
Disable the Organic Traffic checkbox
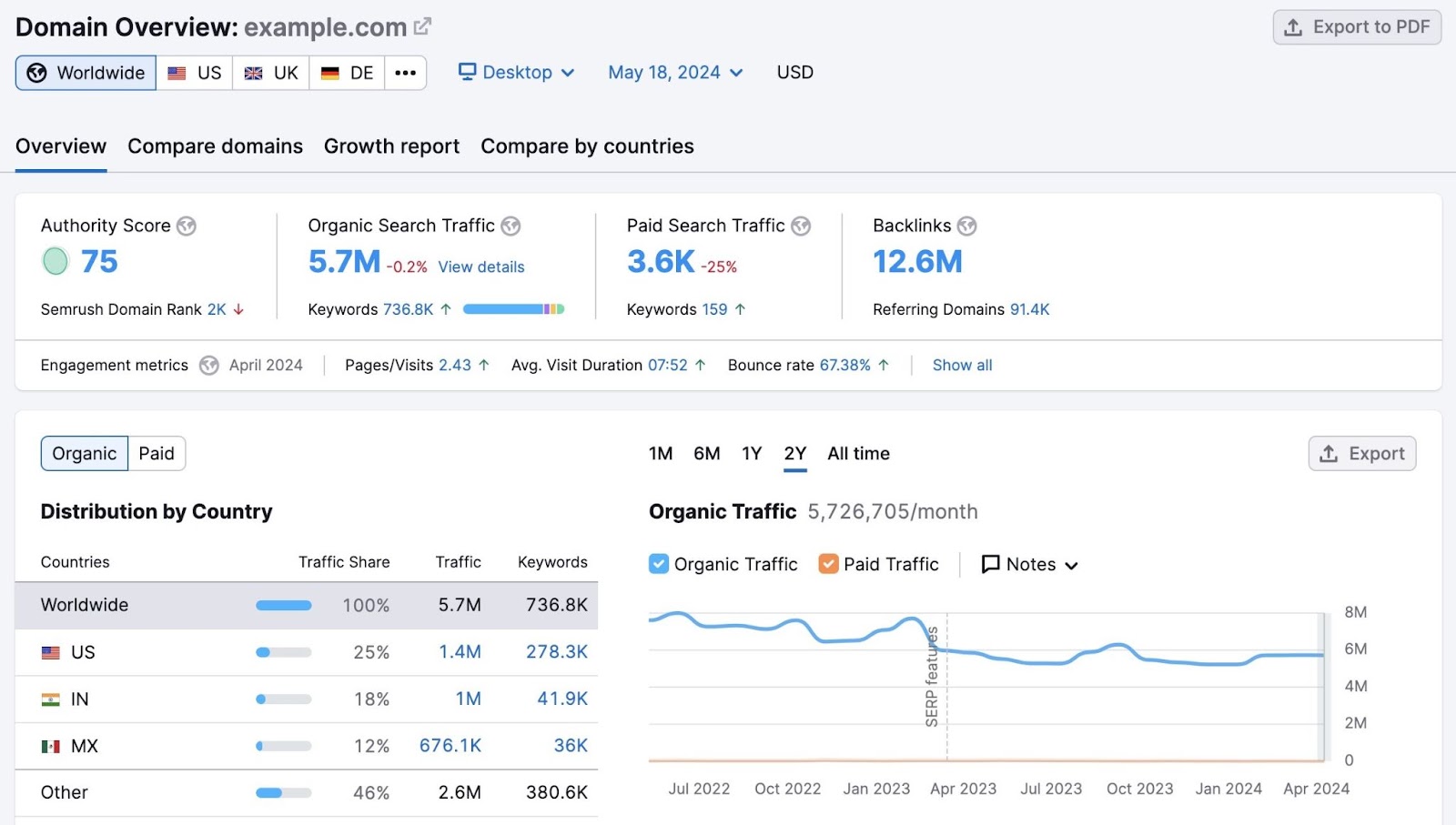pos(658,564)
